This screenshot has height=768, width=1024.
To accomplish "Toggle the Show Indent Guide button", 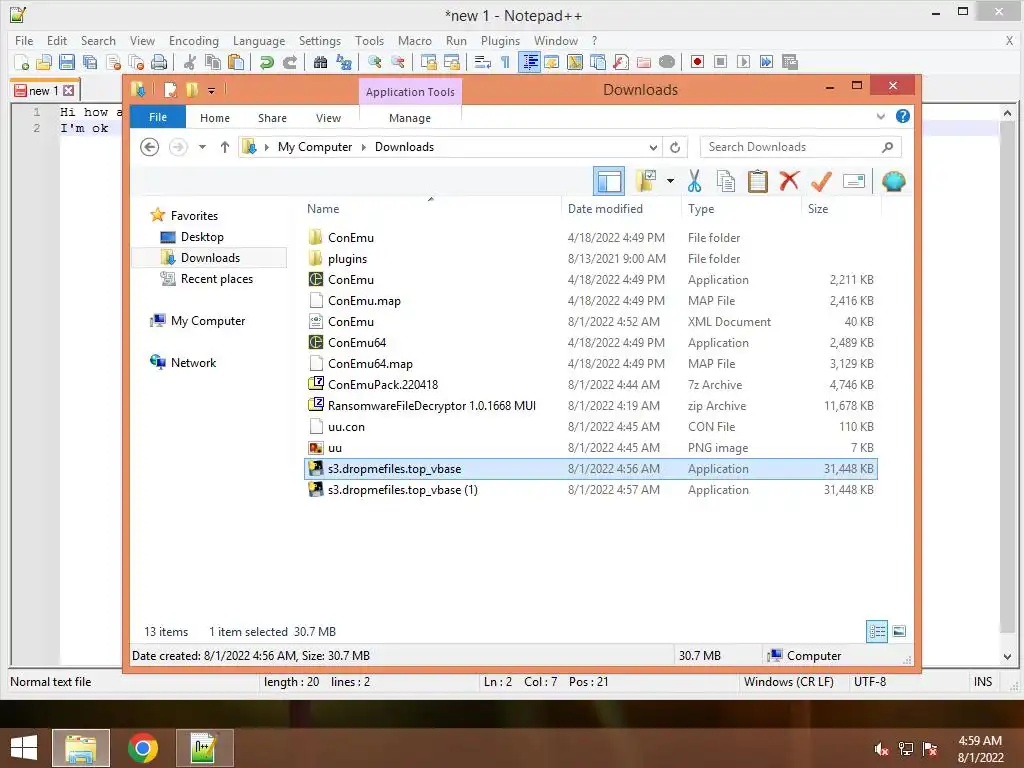I will 530,62.
